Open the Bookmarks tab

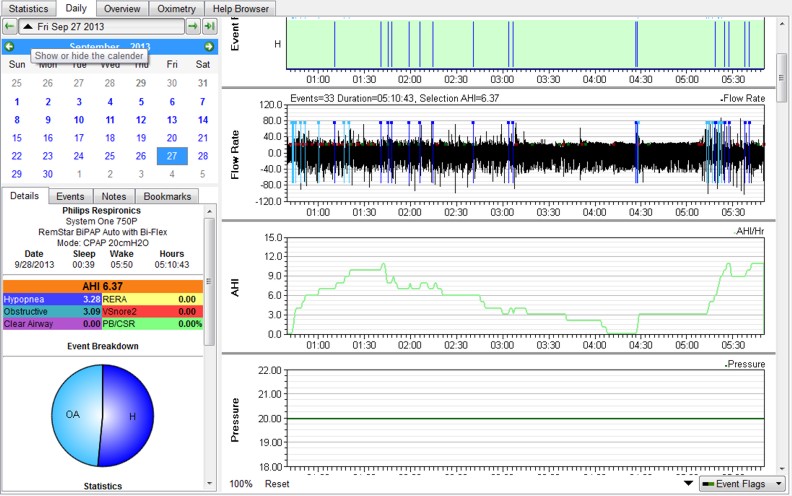pyautogui.click(x=167, y=197)
